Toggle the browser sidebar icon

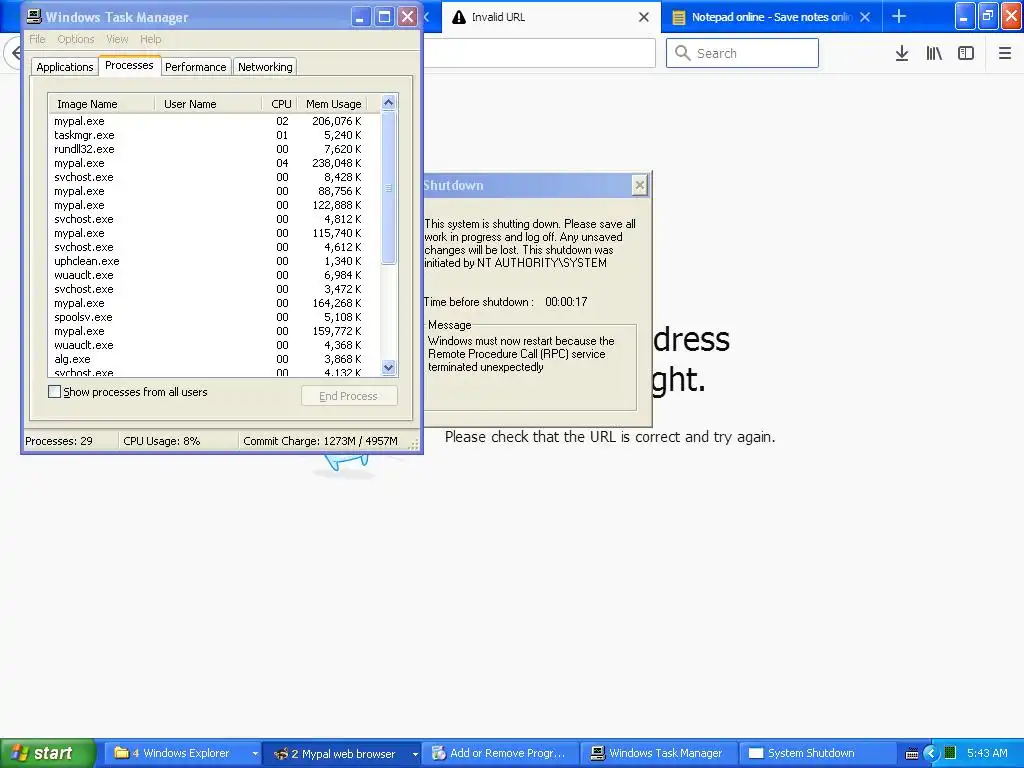[966, 54]
